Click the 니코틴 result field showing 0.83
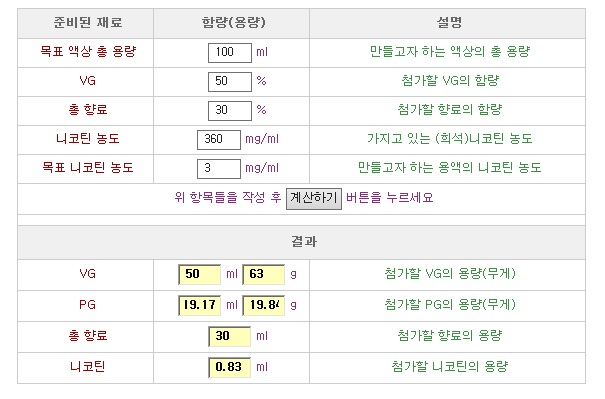605x399 pixels. pyautogui.click(x=230, y=367)
